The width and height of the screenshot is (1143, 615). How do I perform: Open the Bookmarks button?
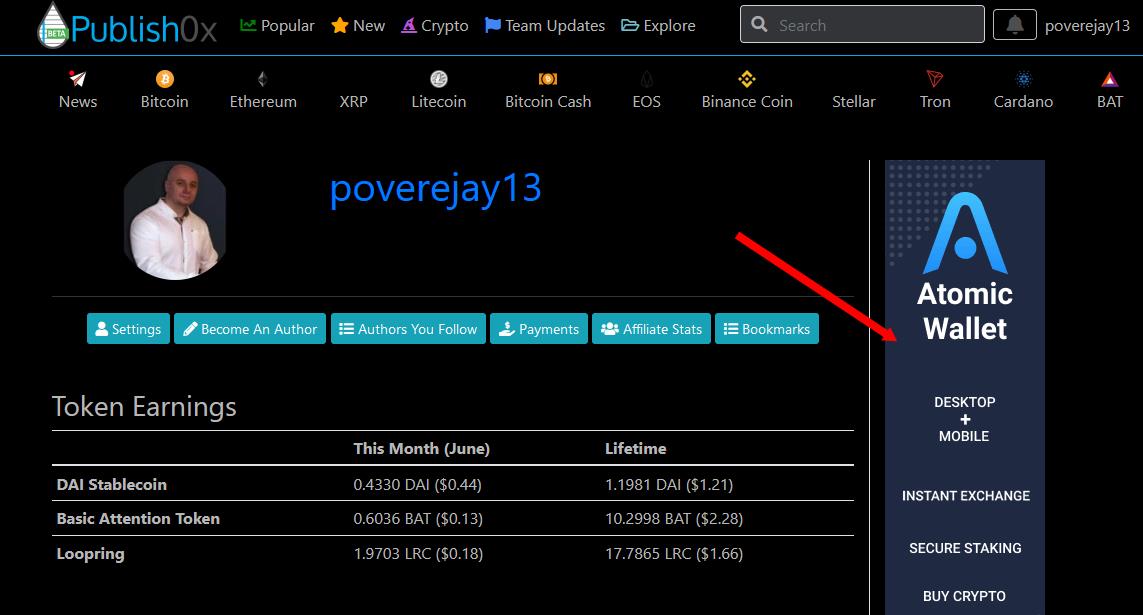(767, 329)
